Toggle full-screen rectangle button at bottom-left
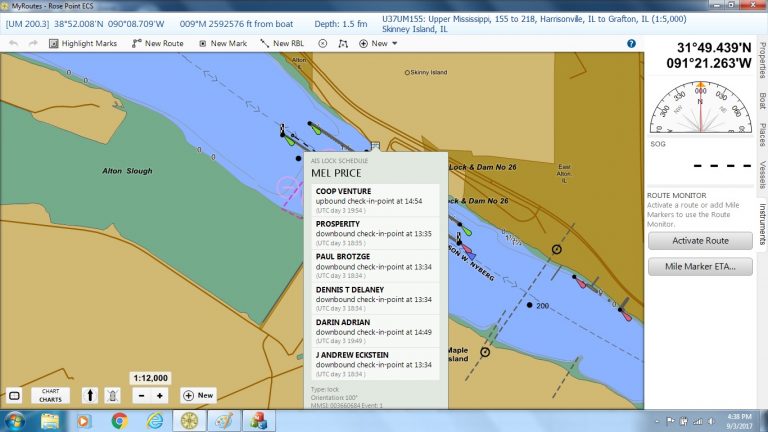The width and height of the screenshot is (768, 432). (14, 395)
